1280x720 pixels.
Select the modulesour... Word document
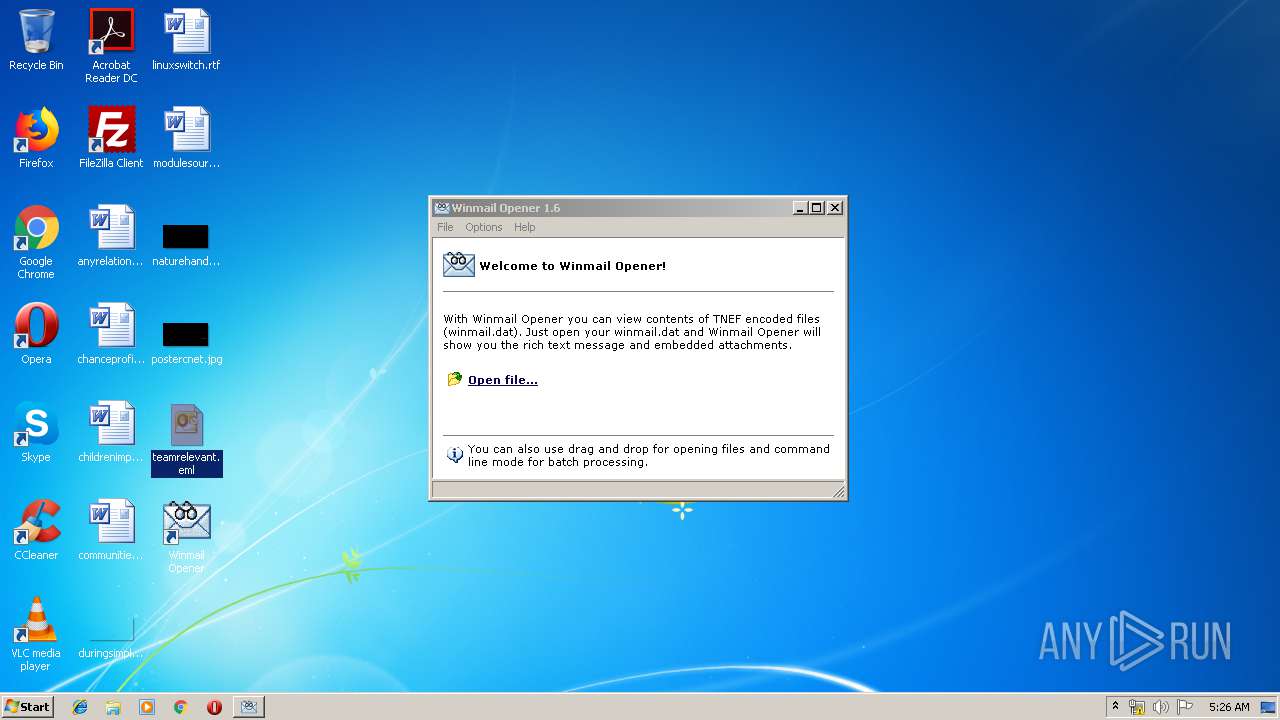tap(186, 138)
